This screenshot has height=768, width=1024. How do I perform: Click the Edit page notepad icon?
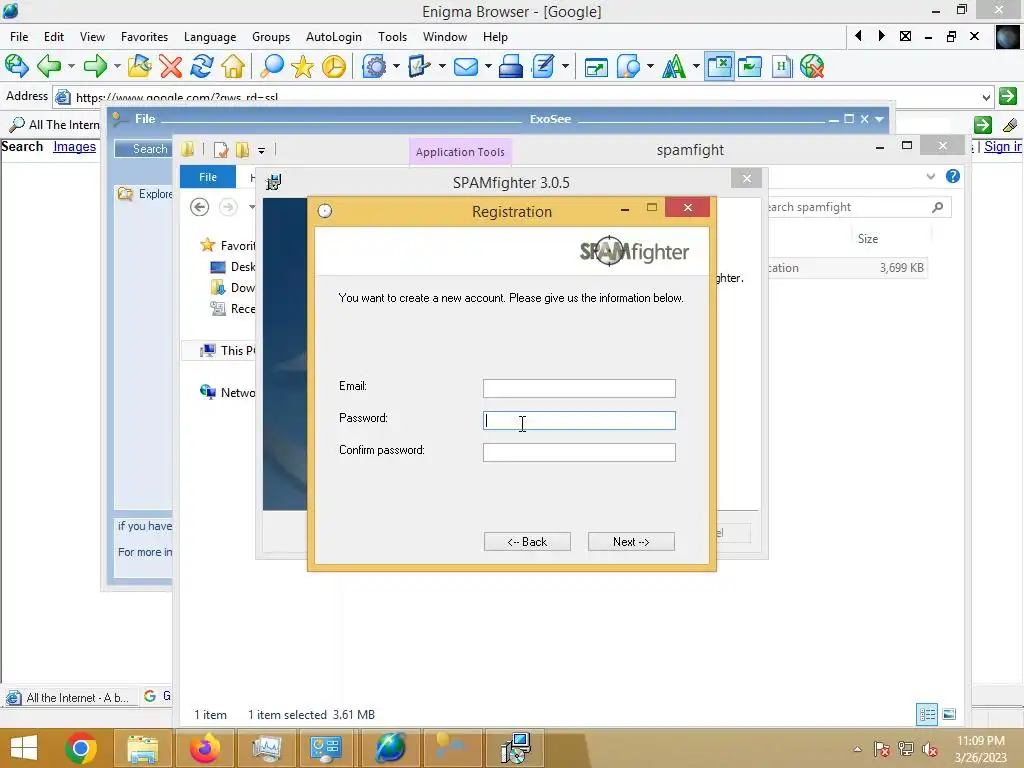coord(543,66)
